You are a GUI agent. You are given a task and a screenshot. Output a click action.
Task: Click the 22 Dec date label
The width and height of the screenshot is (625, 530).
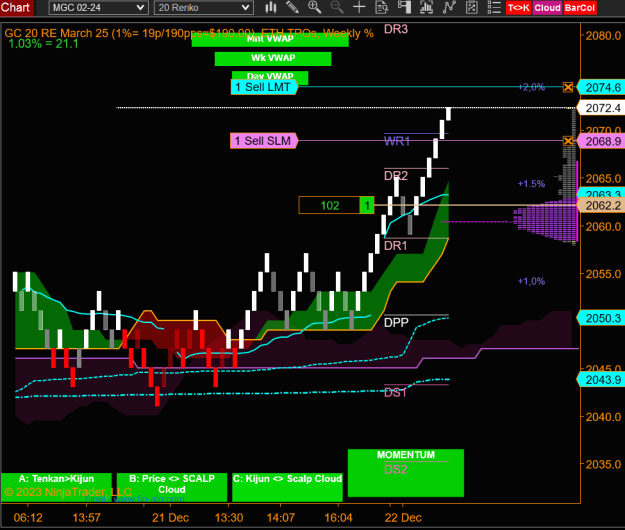pos(403,518)
